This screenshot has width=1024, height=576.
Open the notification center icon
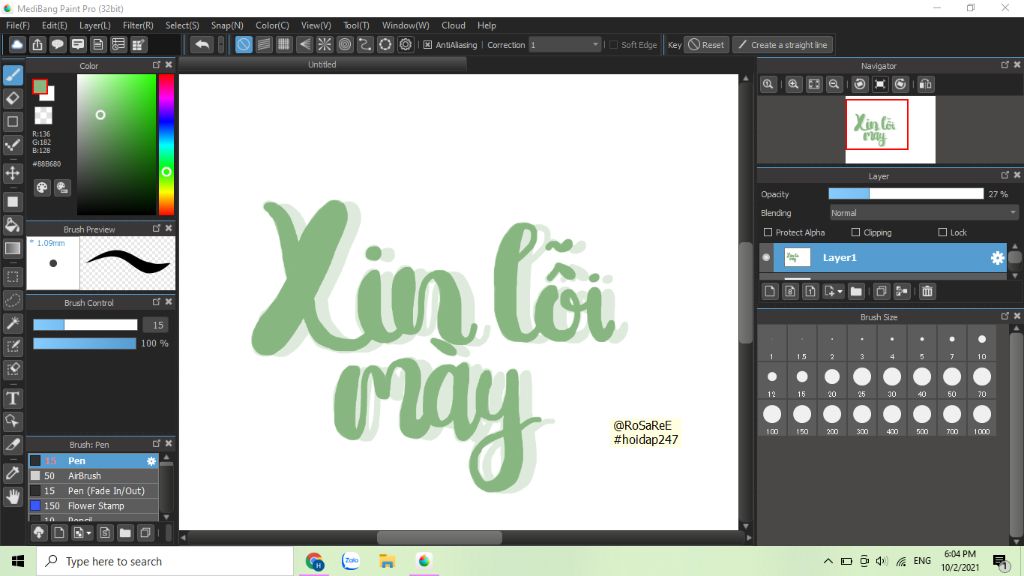point(1001,562)
